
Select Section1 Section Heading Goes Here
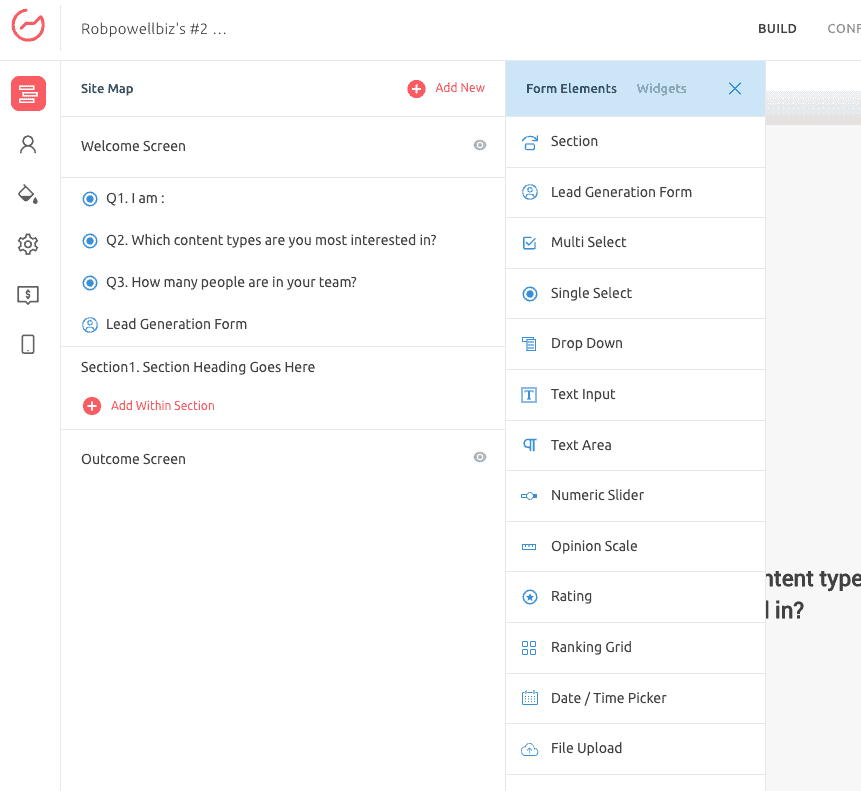(198, 367)
